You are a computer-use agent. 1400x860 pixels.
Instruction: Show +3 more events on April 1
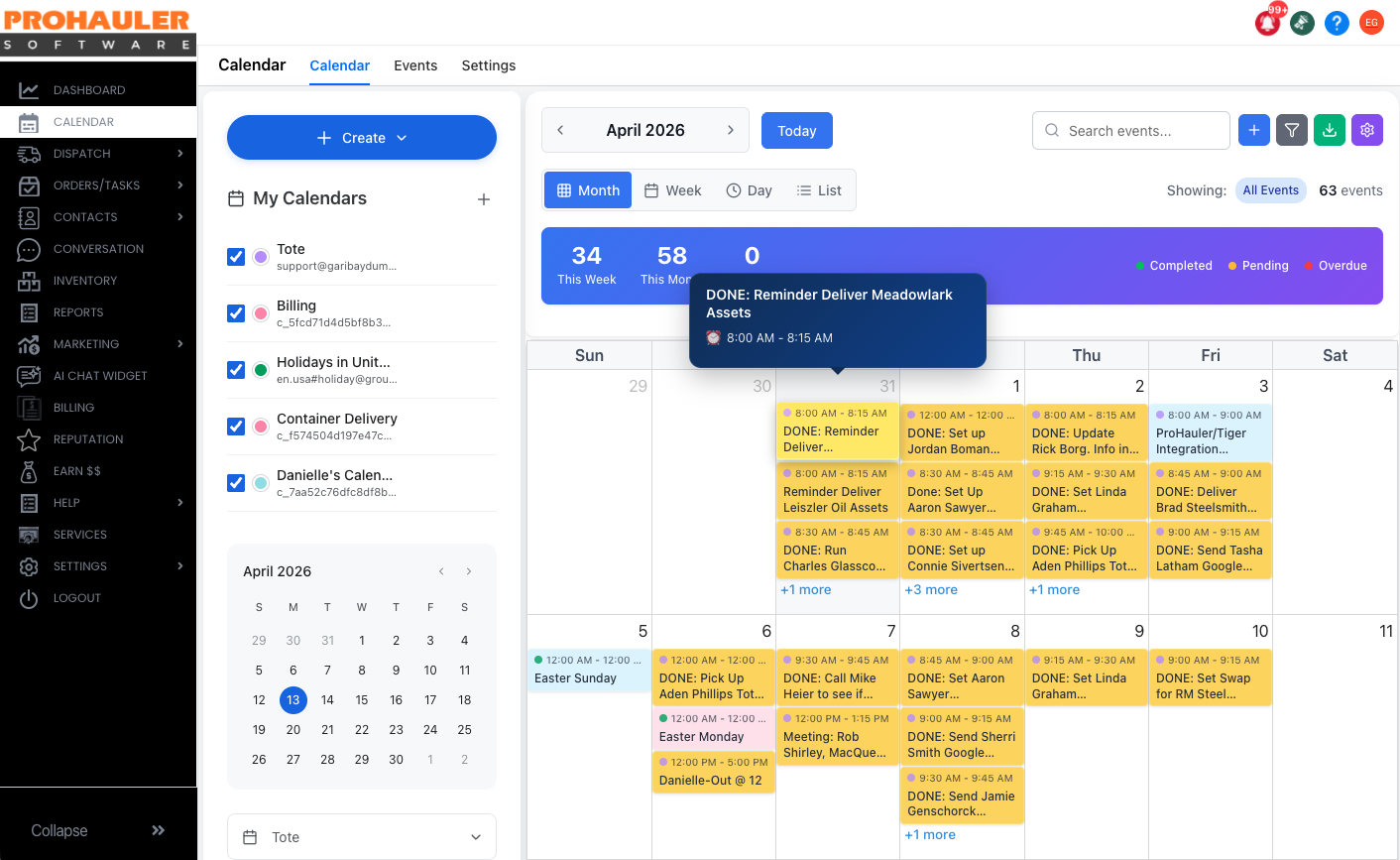pyautogui.click(x=931, y=589)
